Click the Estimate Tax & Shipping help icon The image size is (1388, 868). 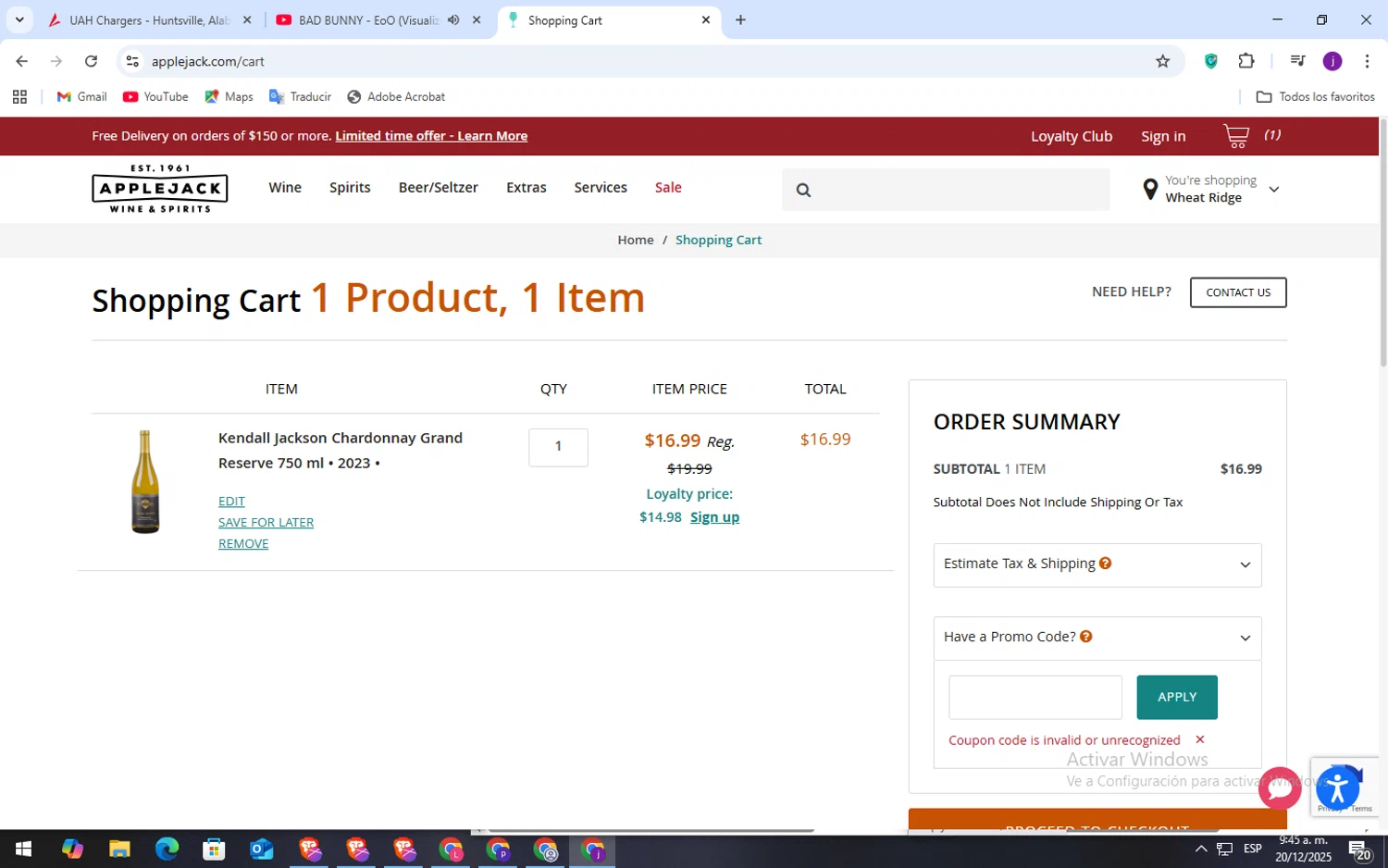[1105, 563]
